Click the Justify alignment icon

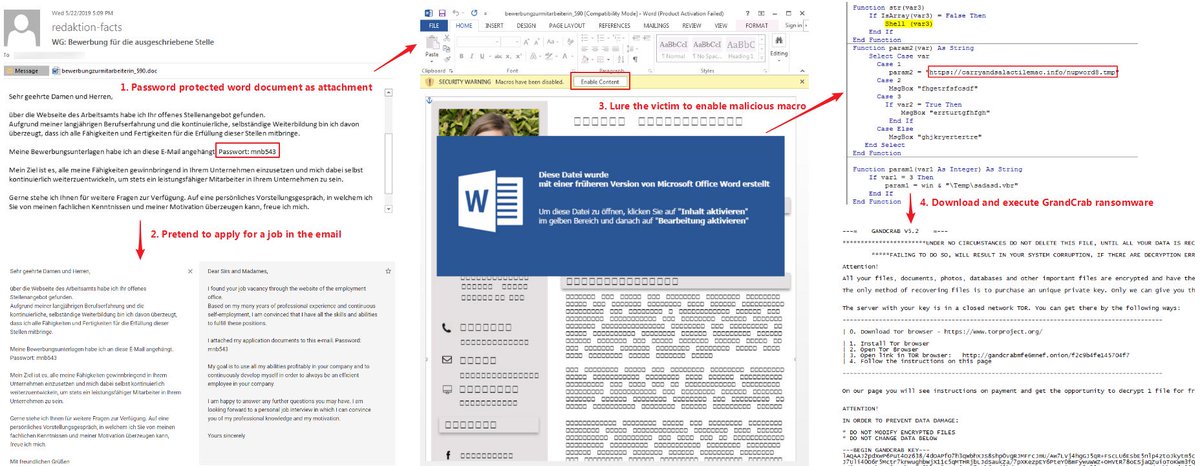615,49
